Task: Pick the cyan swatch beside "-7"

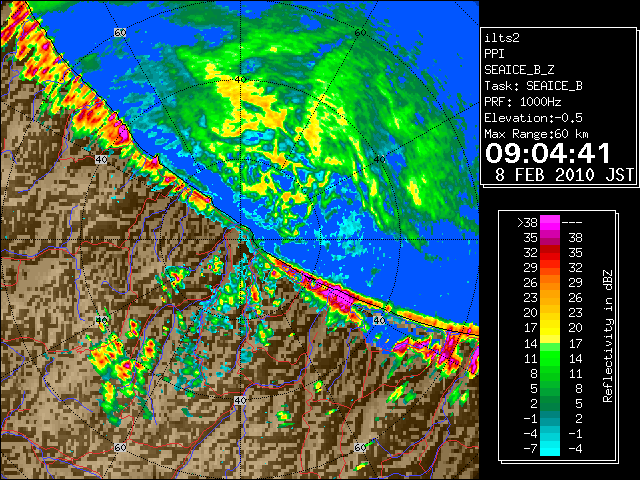Action: pos(550,449)
